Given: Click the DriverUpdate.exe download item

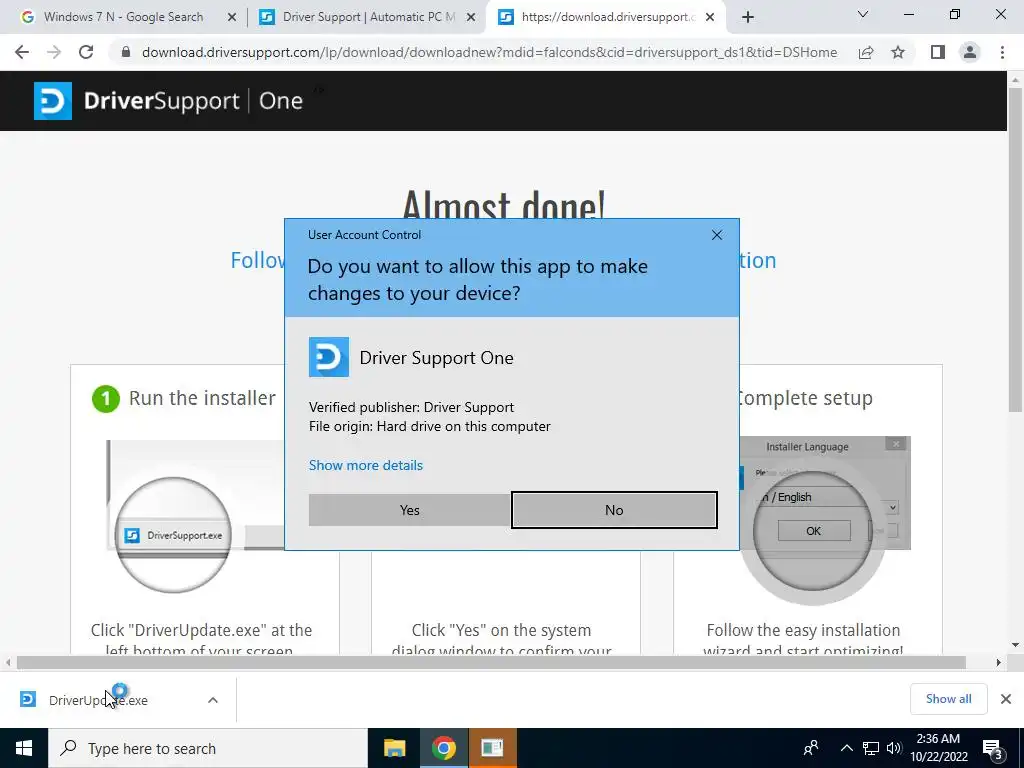Looking at the screenshot, I should tap(98, 700).
